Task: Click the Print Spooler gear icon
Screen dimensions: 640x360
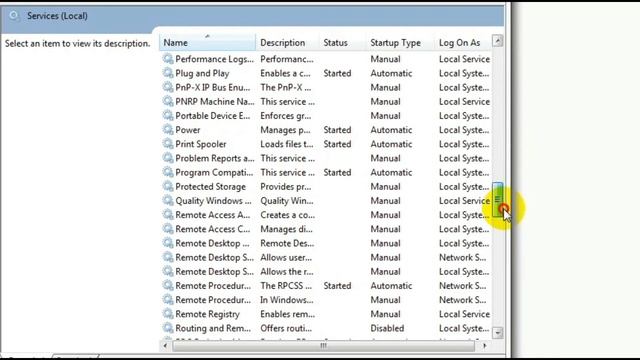Action: pyautogui.click(x=168, y=144)
